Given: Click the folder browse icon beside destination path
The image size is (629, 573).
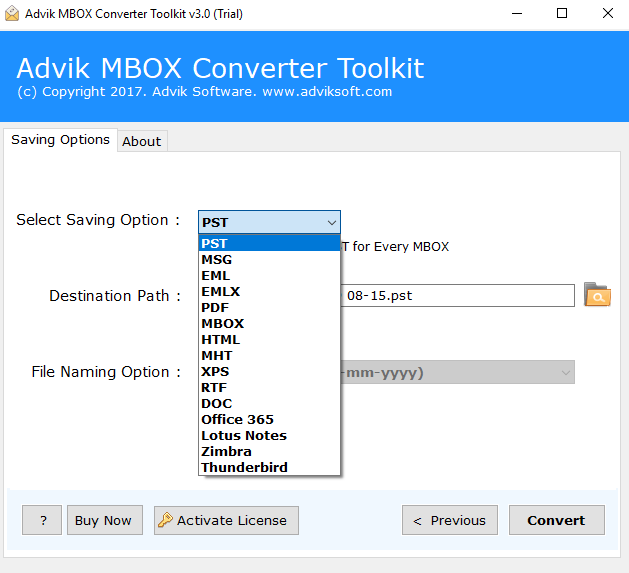Looking at the screenshot, I should 597,295.
